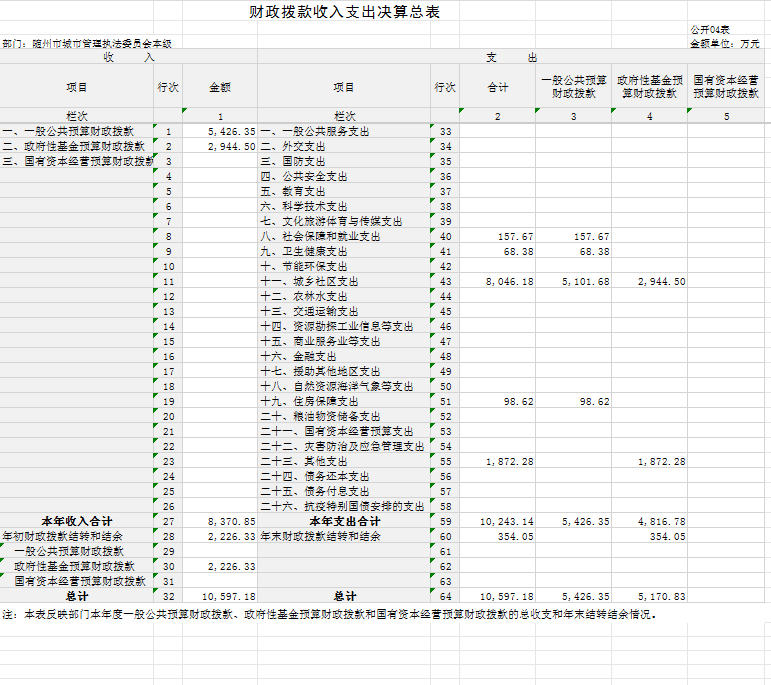Click the 本年收入合计 total label

[x=77, y=522]
